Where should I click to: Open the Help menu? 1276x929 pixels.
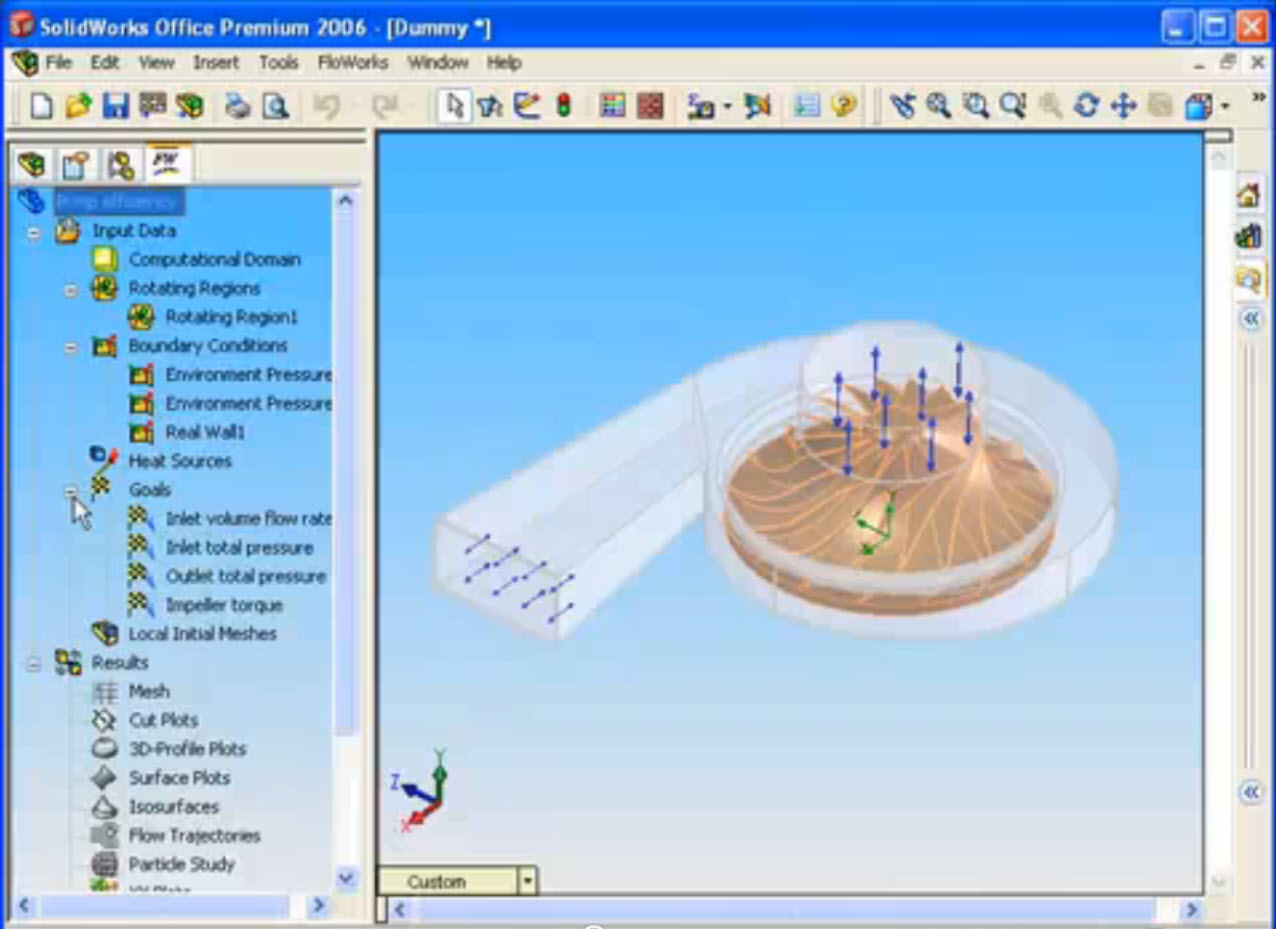504,62
